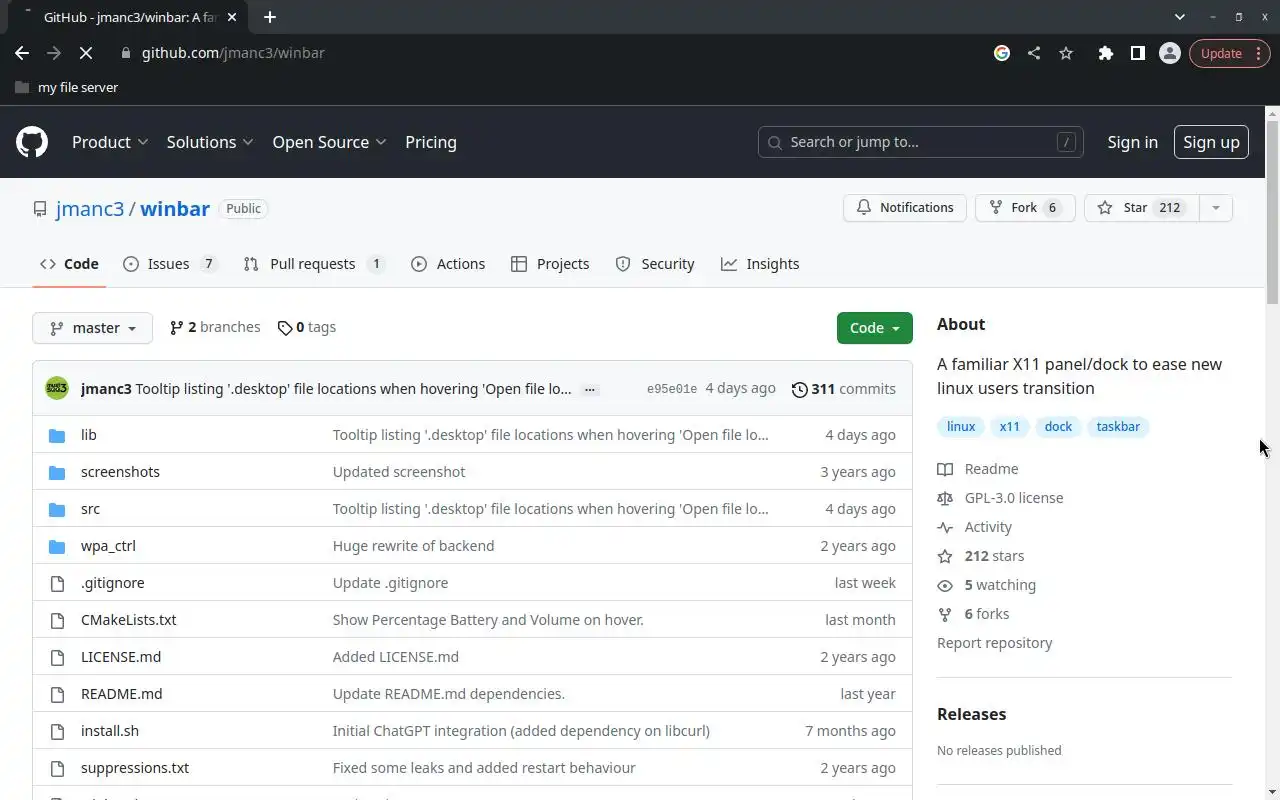Click the browser back arrow
This screenshot has width=1280, height=800.
(x=22, y=53)
